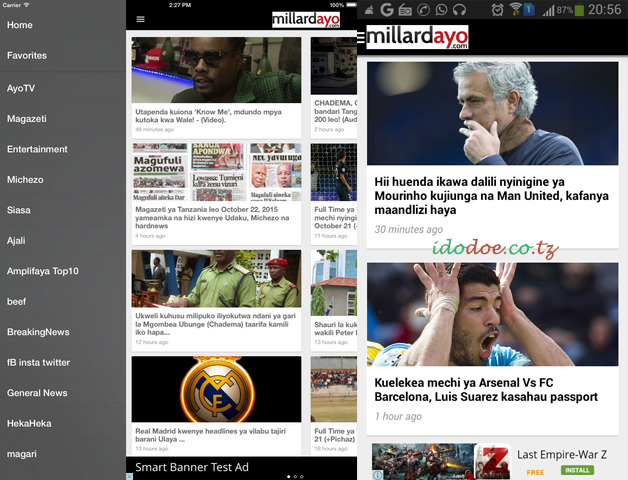Tap alarm clock icon in status bar
Screen dimensions: 628x480
tap(497, 10)
